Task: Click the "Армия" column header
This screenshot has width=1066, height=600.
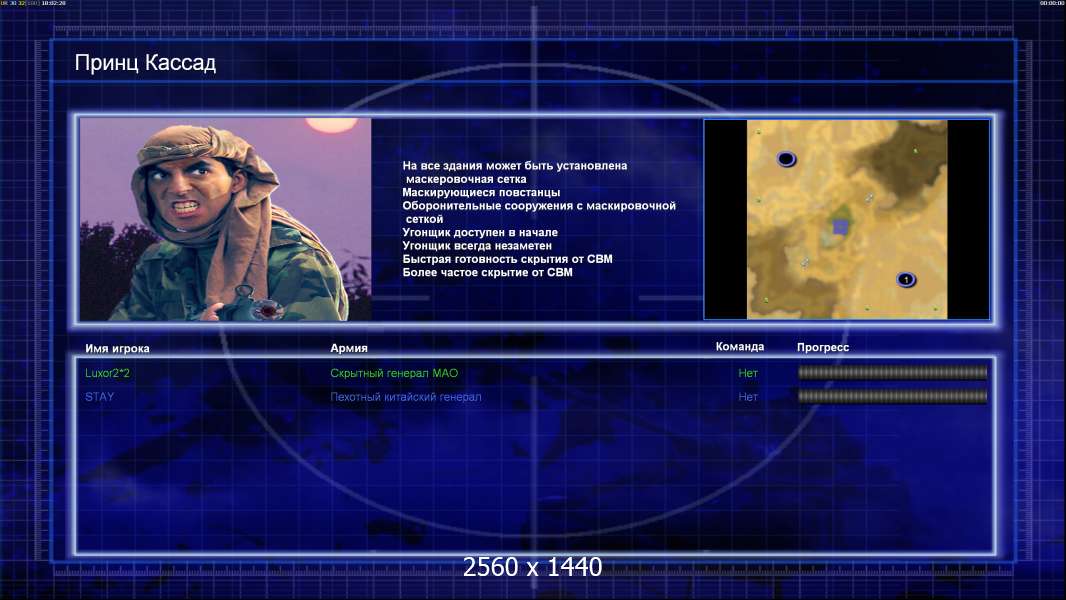Action: [349, 348]
